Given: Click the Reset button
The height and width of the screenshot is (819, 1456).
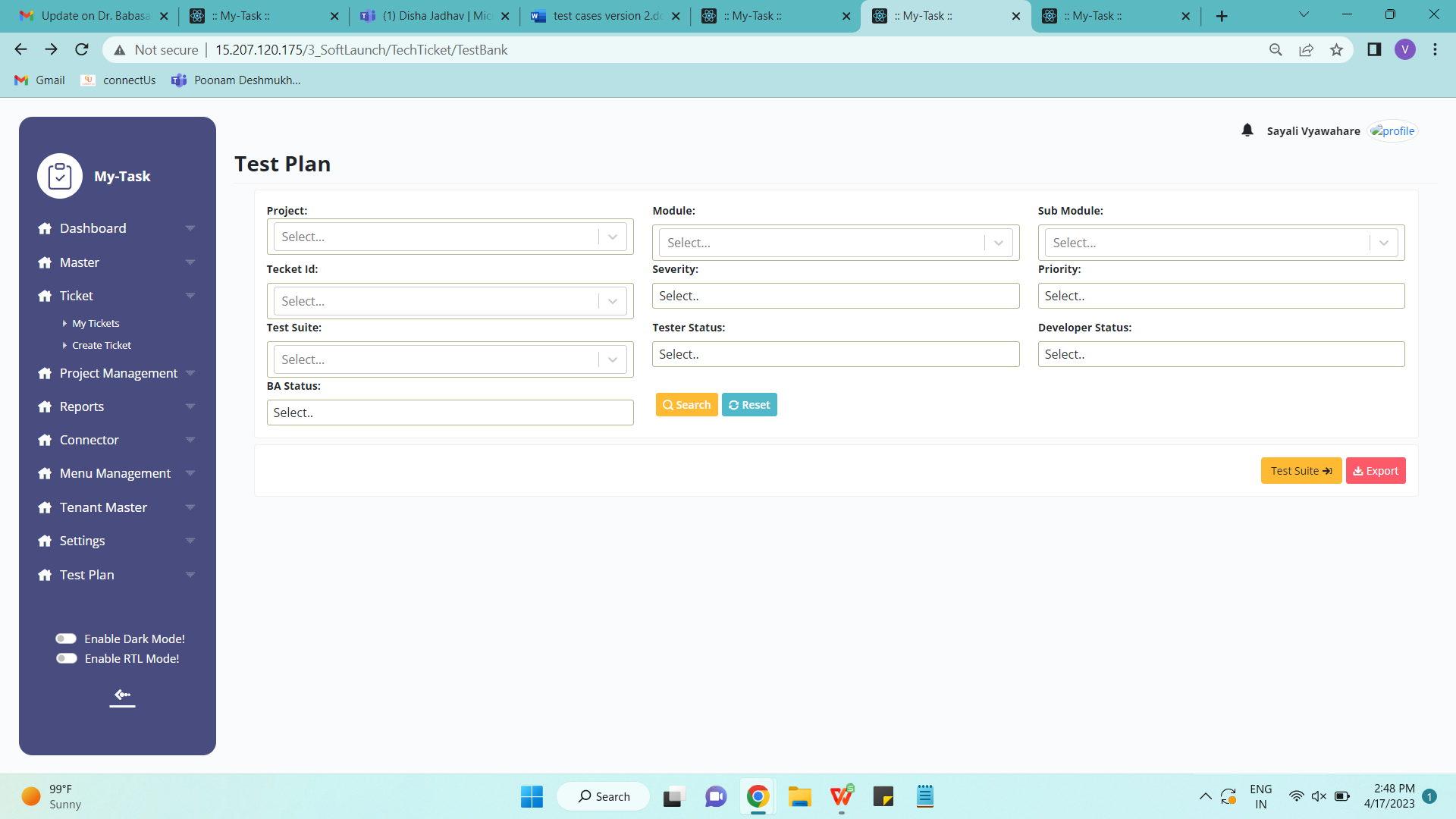Looking at the screenshot, I should click(x=749, y=405).
